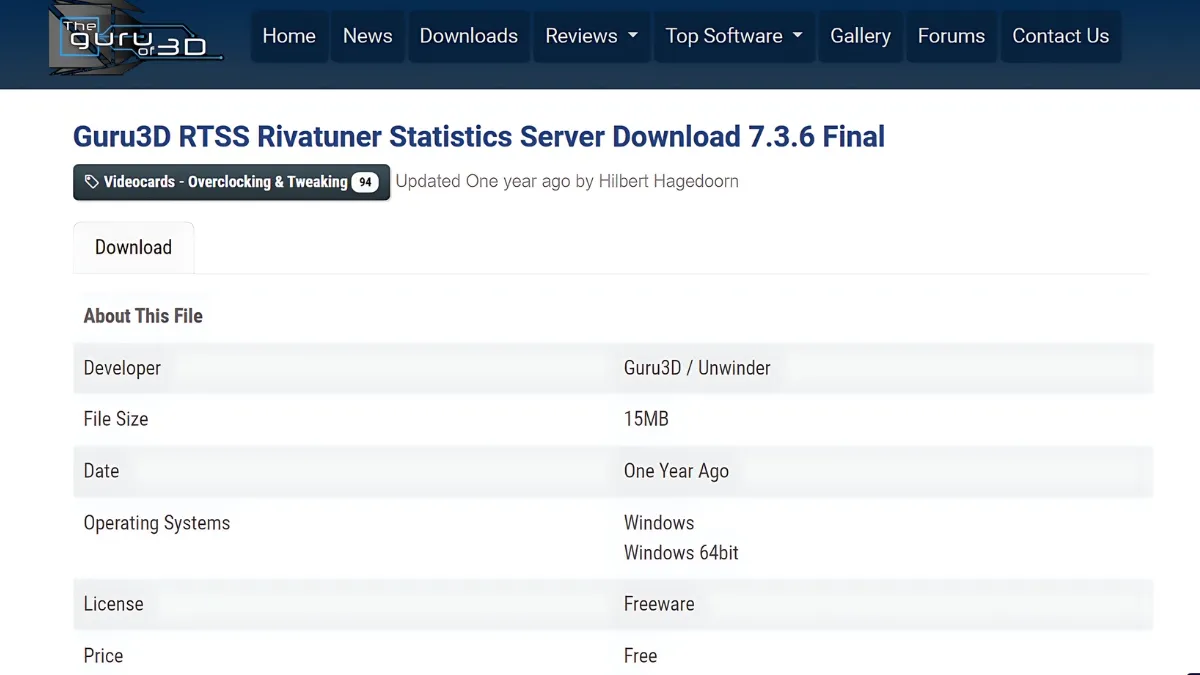Click the Freeware license entry

[659, 604]
